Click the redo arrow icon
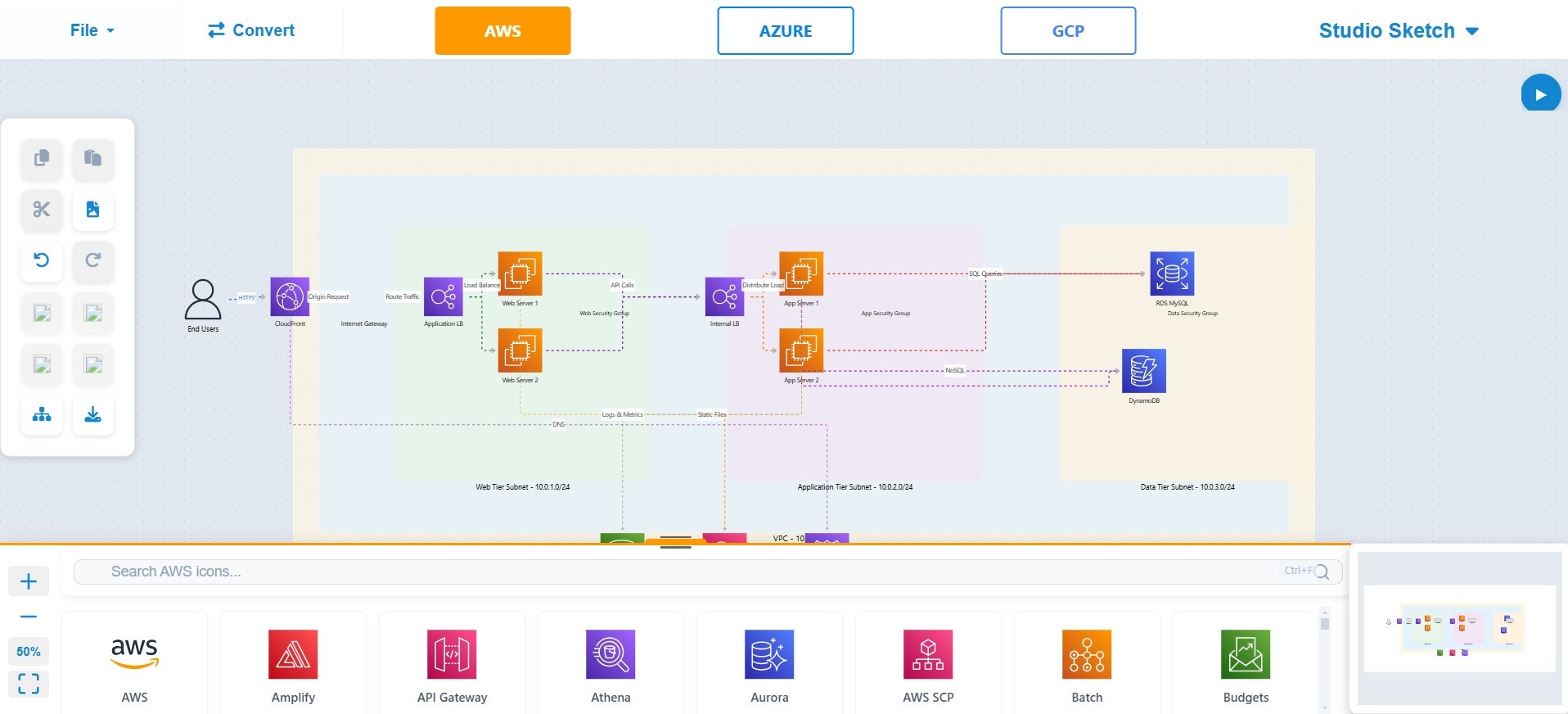 tap(93, 260)
